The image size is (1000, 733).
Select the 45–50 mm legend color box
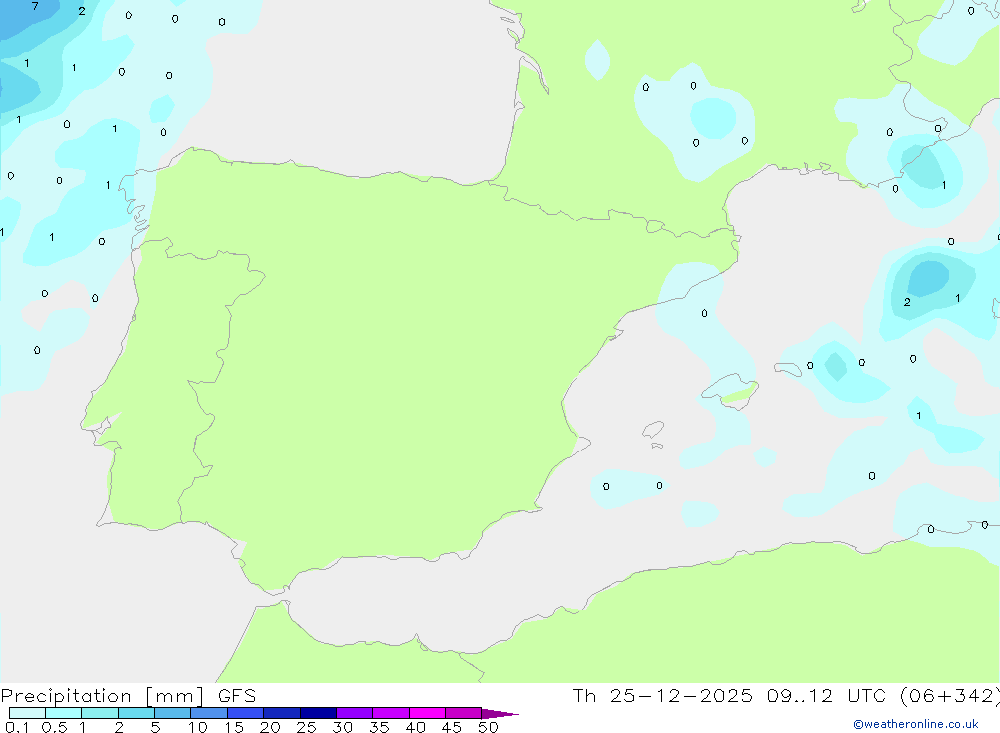pos(464,713)
